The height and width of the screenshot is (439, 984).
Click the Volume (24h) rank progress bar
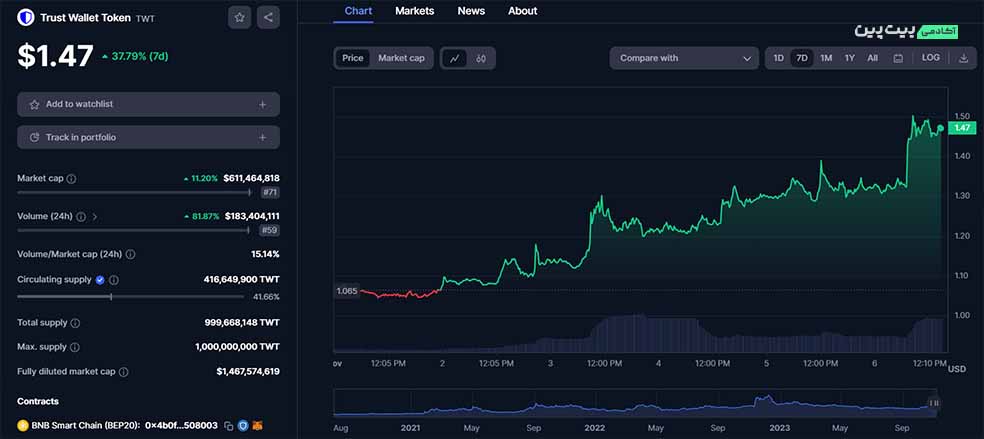[134, 230]
